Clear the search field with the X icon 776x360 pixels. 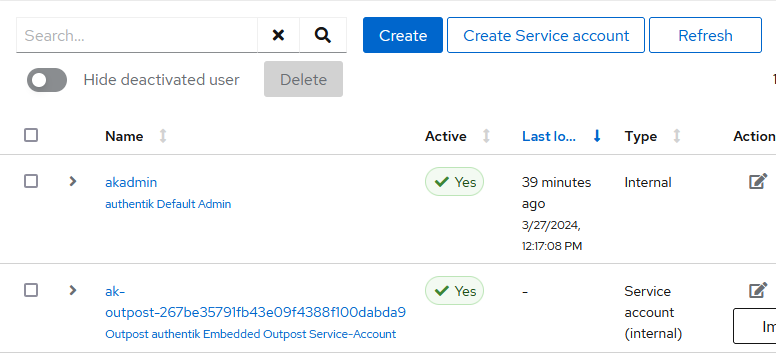(278, 35)
